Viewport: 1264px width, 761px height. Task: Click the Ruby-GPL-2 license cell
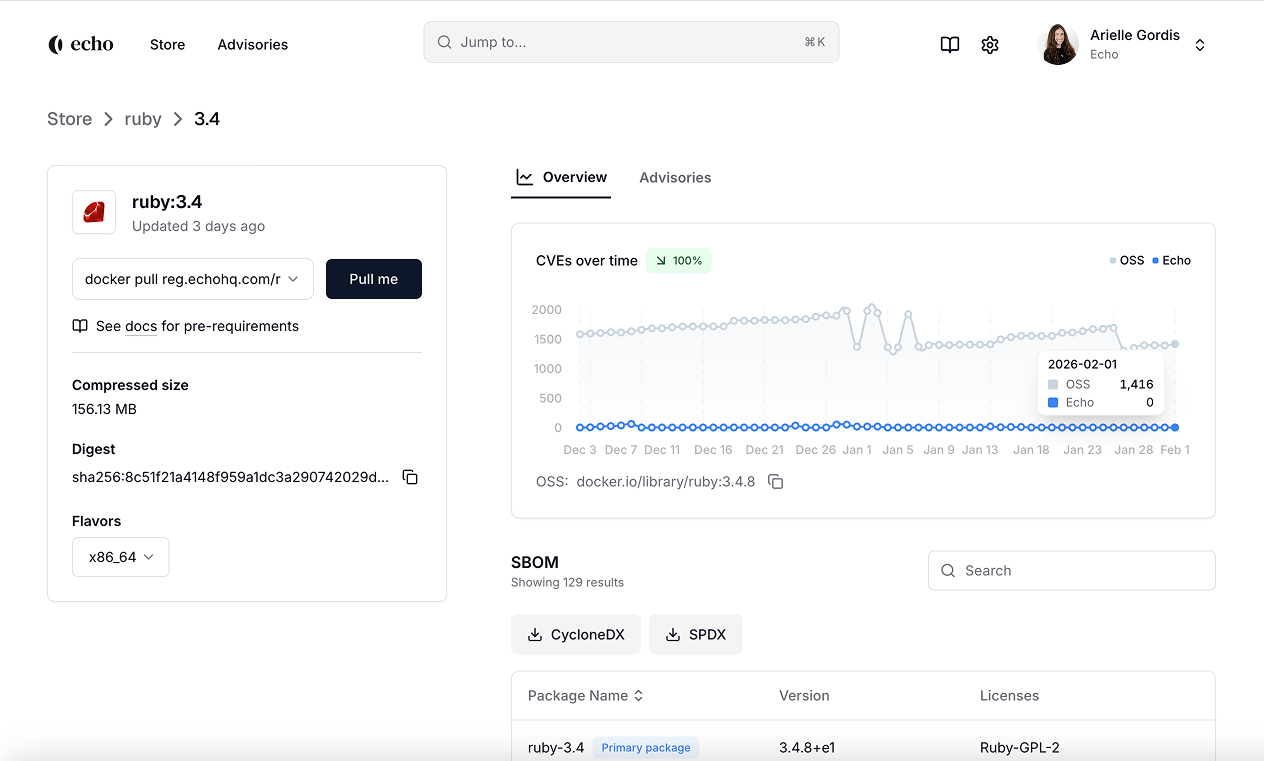[x=1020, y=747]
